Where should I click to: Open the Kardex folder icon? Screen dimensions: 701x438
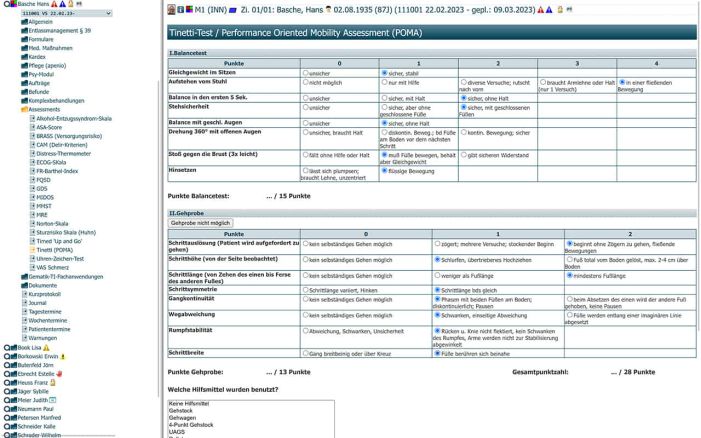24,56
